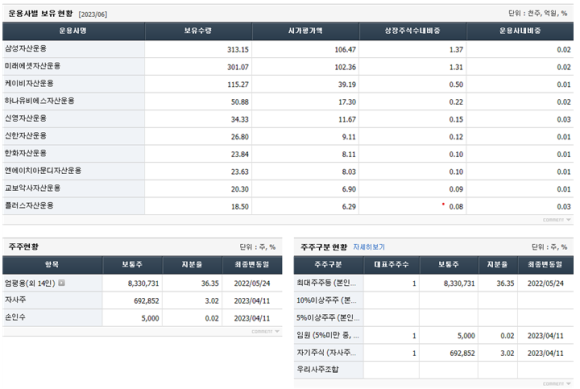Image resolution: width=580 pixels, height=389 pixels.
Task: Select the 미래에셋자산운용 row name
Action: (x=33, y=66)
